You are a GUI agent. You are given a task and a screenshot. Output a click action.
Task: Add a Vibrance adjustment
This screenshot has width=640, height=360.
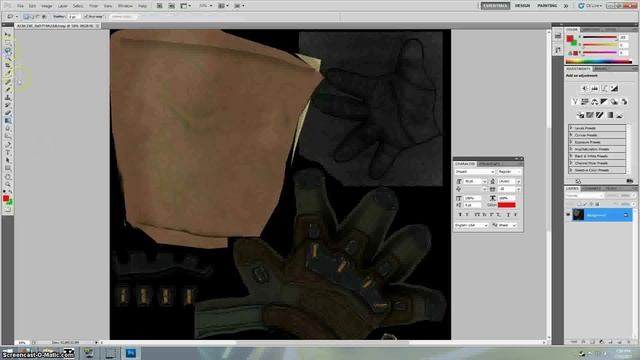click(x=575, y=102)
